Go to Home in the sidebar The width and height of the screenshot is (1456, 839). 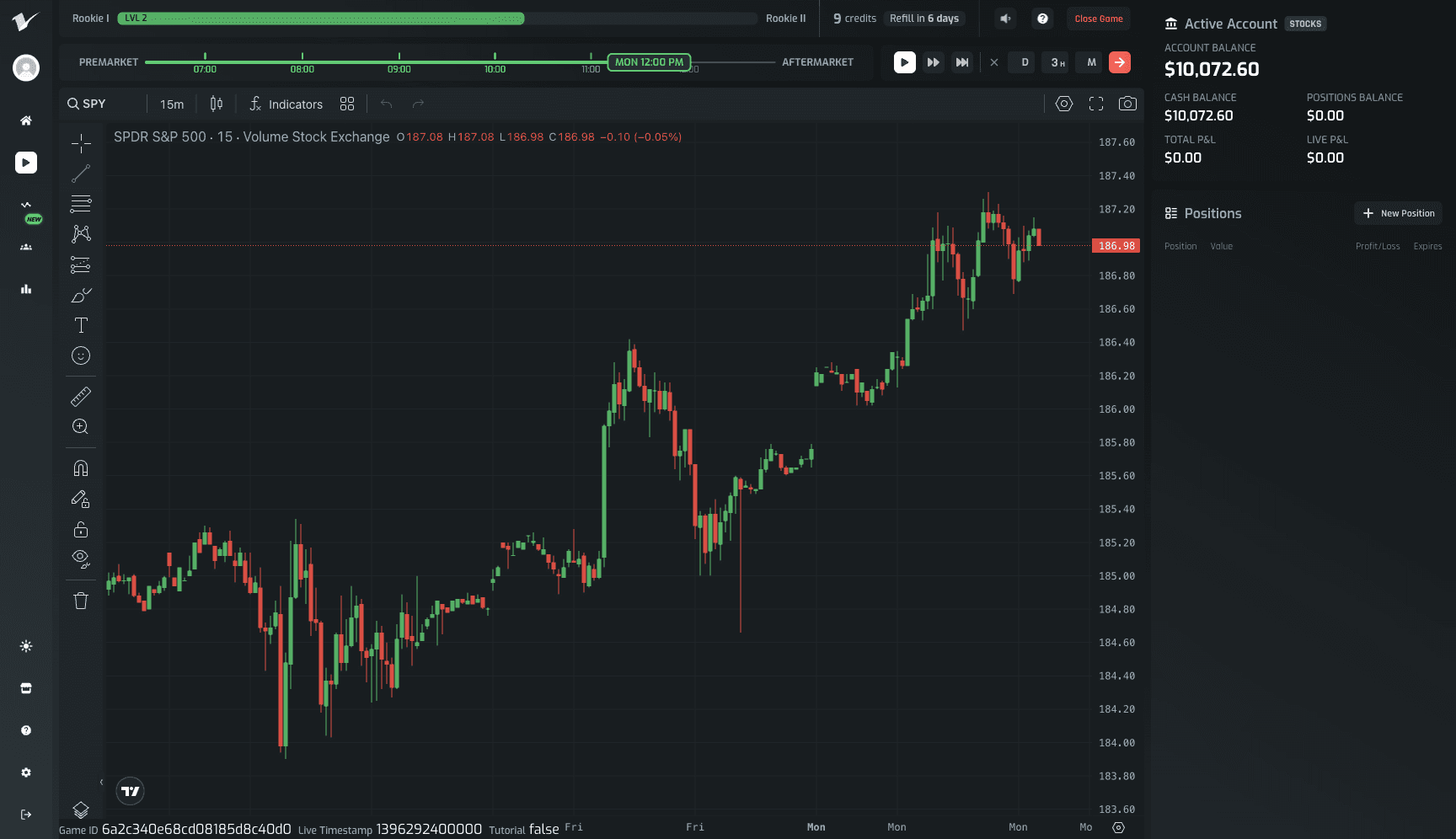(26, 120)
